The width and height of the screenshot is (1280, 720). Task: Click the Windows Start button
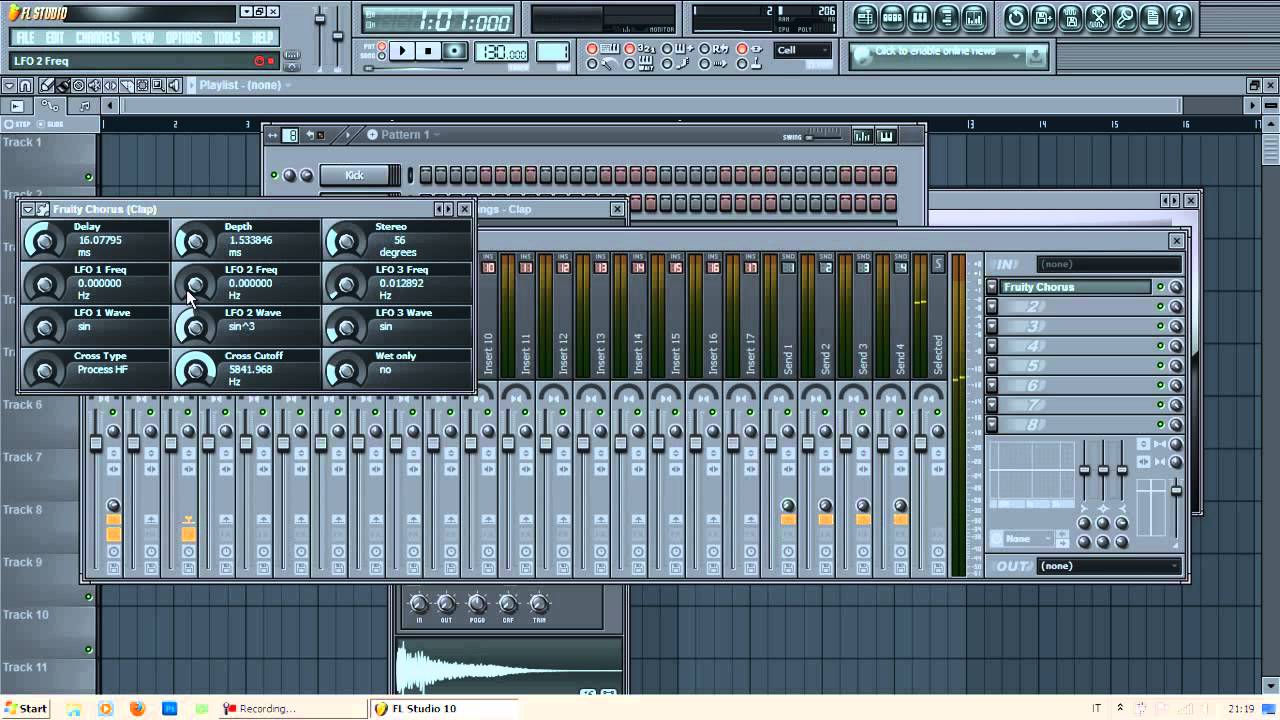25,708
